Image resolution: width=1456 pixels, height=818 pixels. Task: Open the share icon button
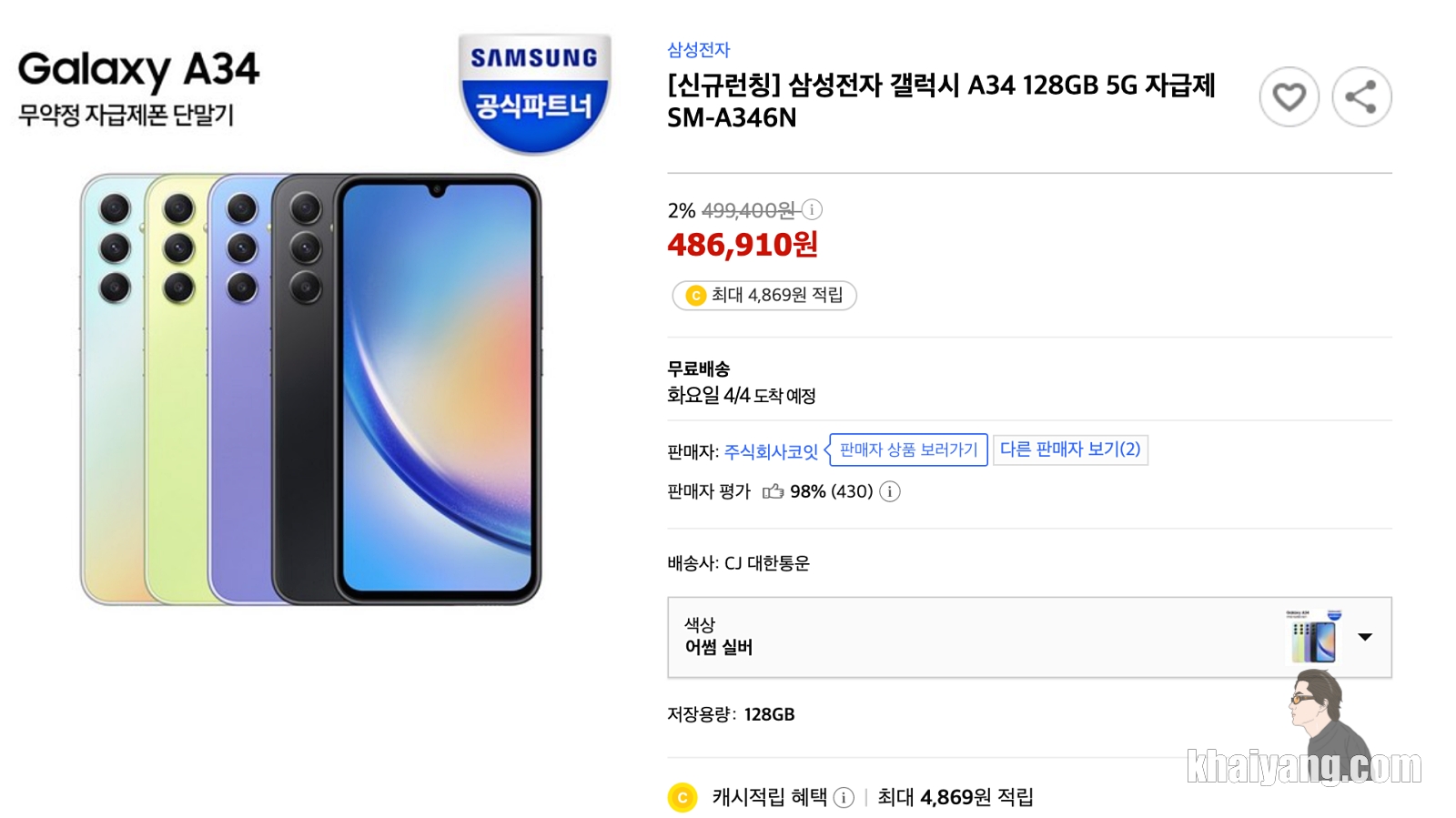pyautogui.click(x=1361, y=96)
